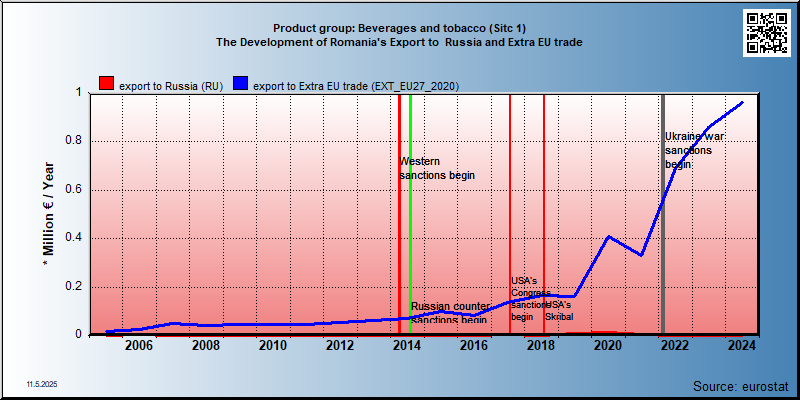Click the 0.2 y-axis value
The height and width of the screenshot is (400, 800).
(74, 287)
